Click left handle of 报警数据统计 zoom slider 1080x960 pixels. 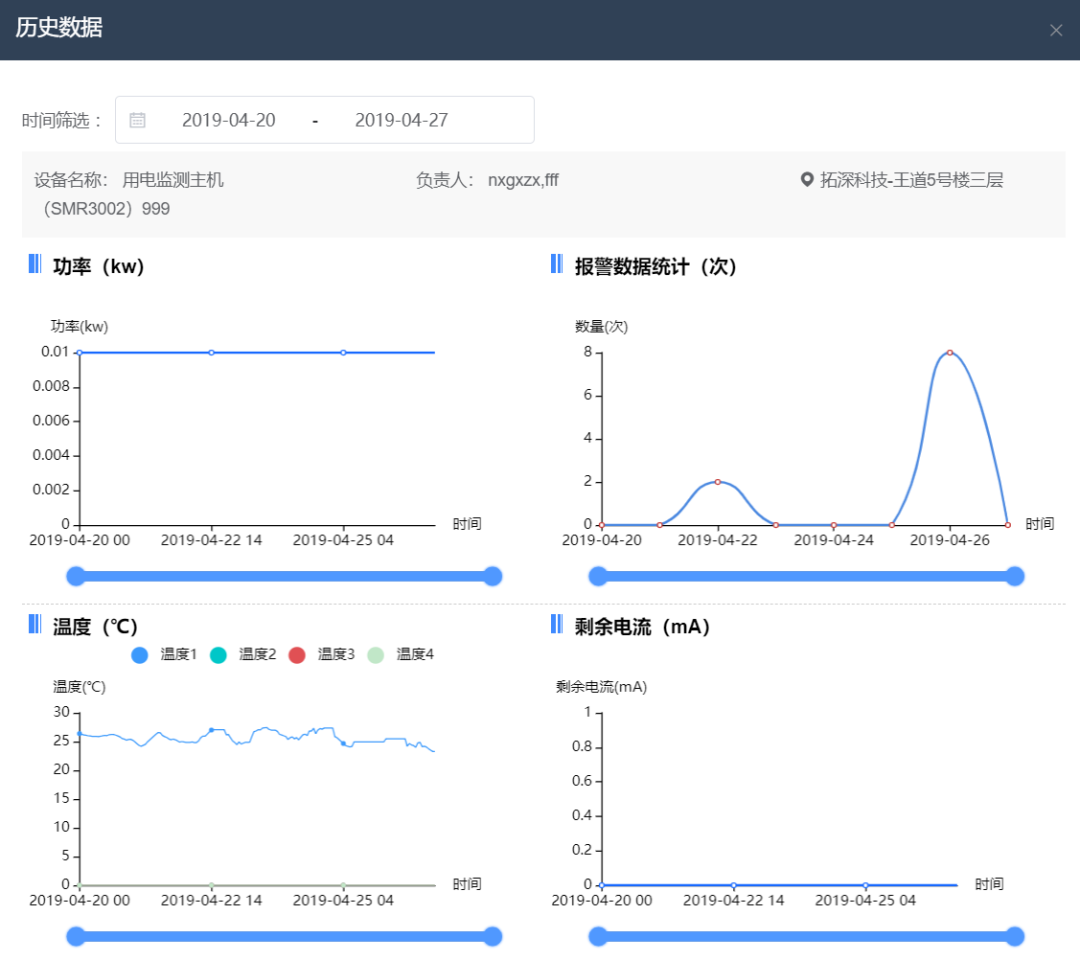click(598, 576)
